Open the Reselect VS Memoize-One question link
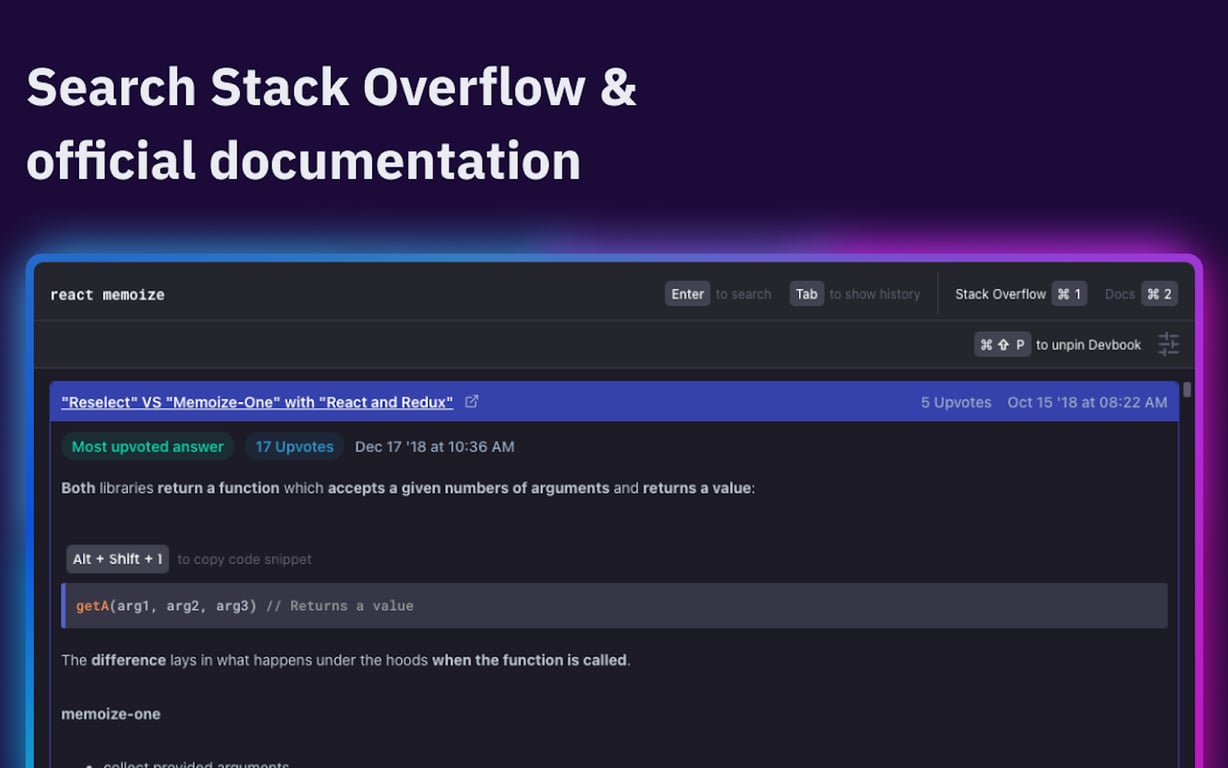Image resolution: width=1228 pixels, height=768 pixels. [x=256, y=401]
